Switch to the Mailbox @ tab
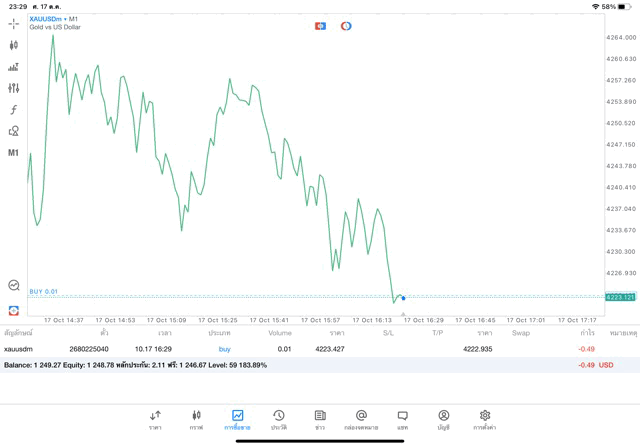Viewport: 640px width, 447px height. pos(361,418)
